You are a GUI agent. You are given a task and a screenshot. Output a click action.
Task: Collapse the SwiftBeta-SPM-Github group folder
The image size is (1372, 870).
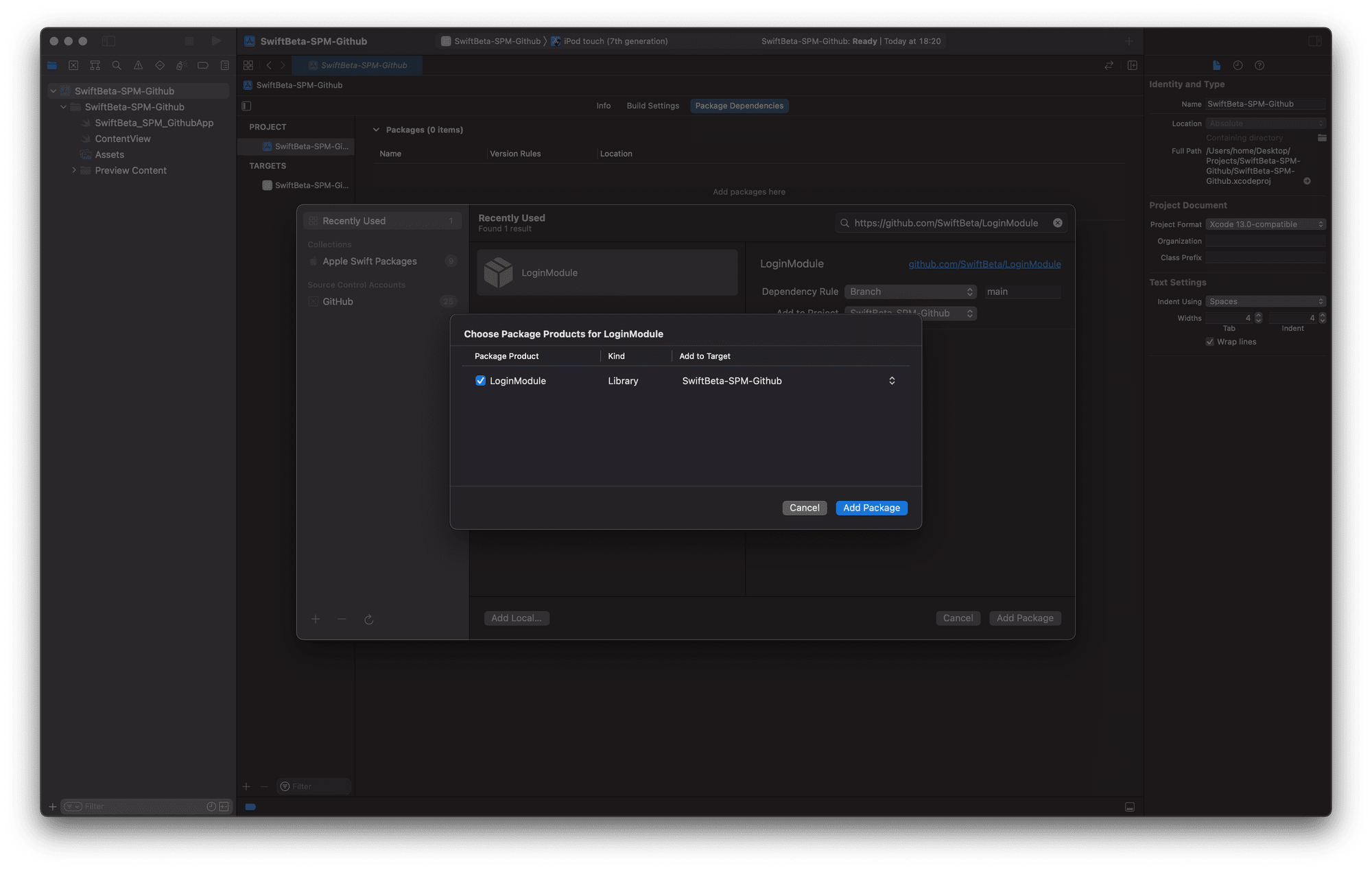pyautogui.click(x=64, y=107)
